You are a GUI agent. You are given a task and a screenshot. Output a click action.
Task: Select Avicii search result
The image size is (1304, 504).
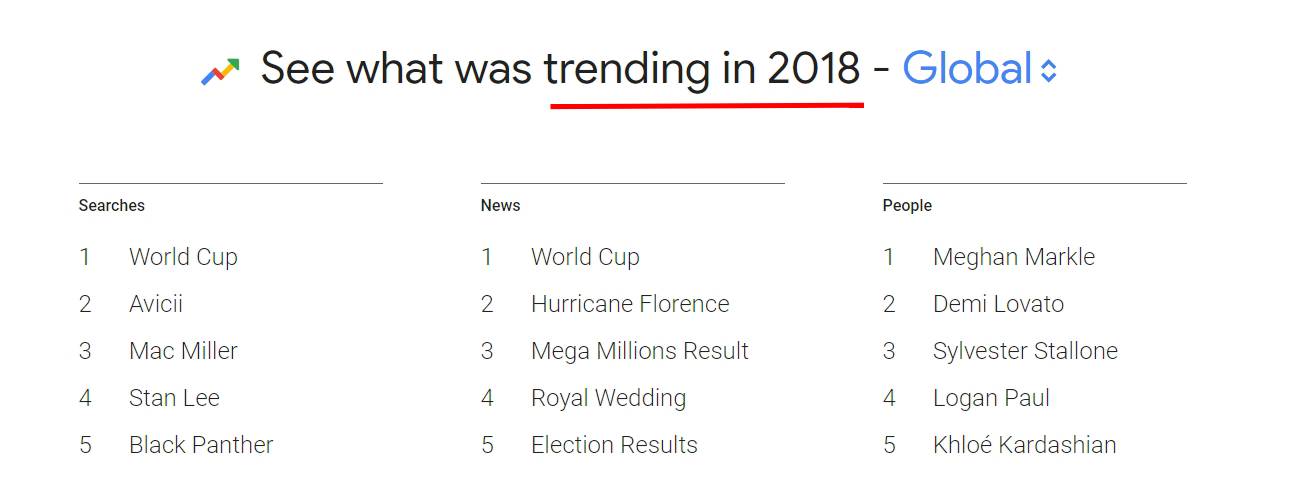coord(156,304)
